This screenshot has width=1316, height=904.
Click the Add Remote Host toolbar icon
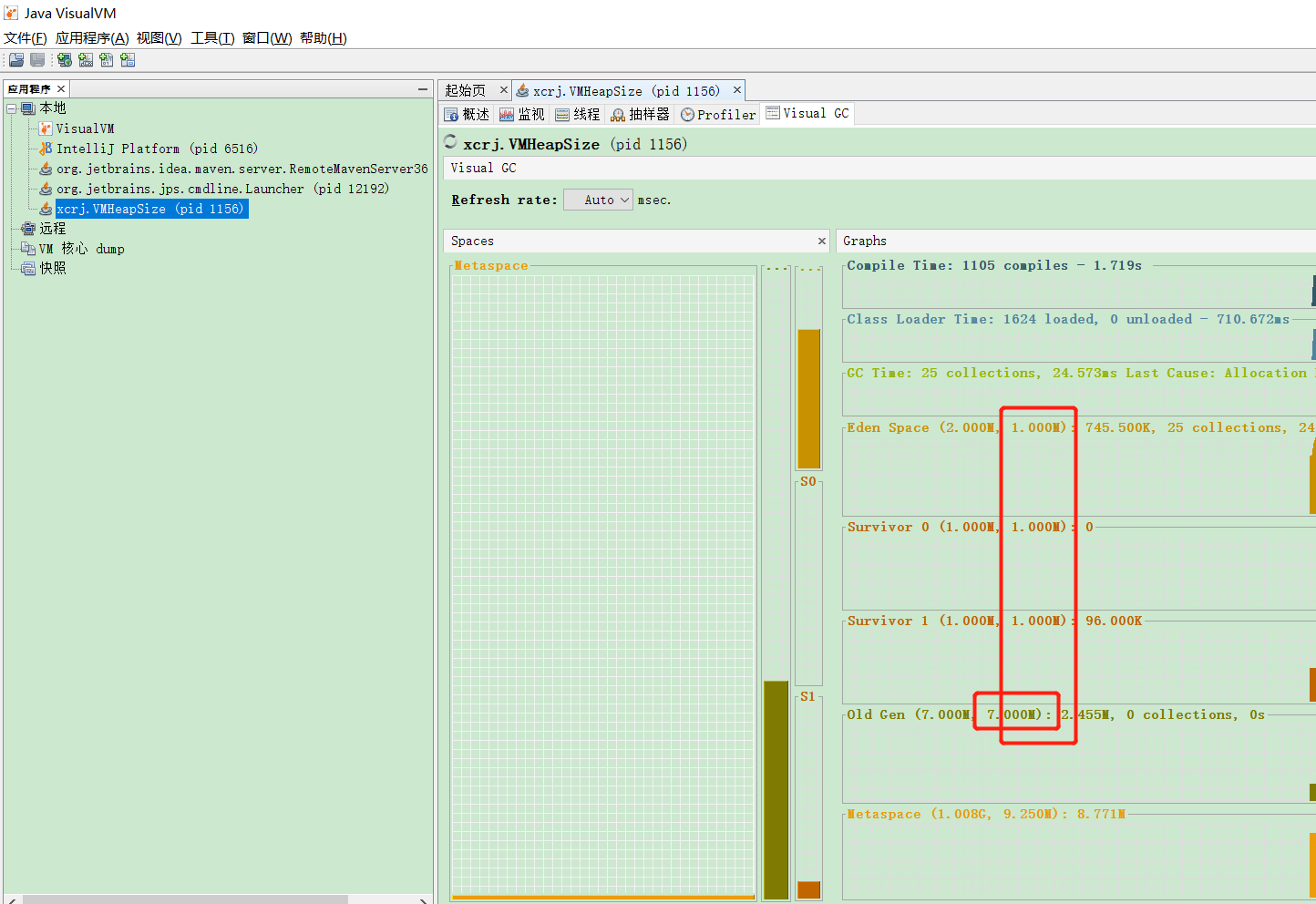click(65, 59)
